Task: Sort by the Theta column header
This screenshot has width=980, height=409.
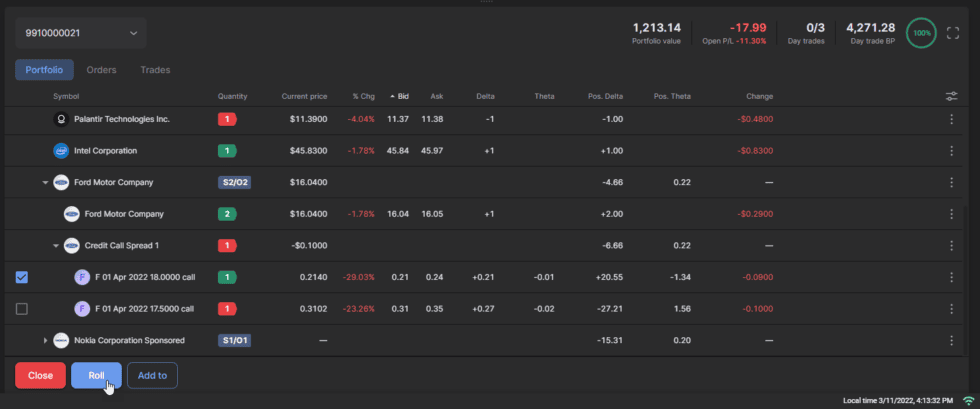Action: click(x=544, y=96)
